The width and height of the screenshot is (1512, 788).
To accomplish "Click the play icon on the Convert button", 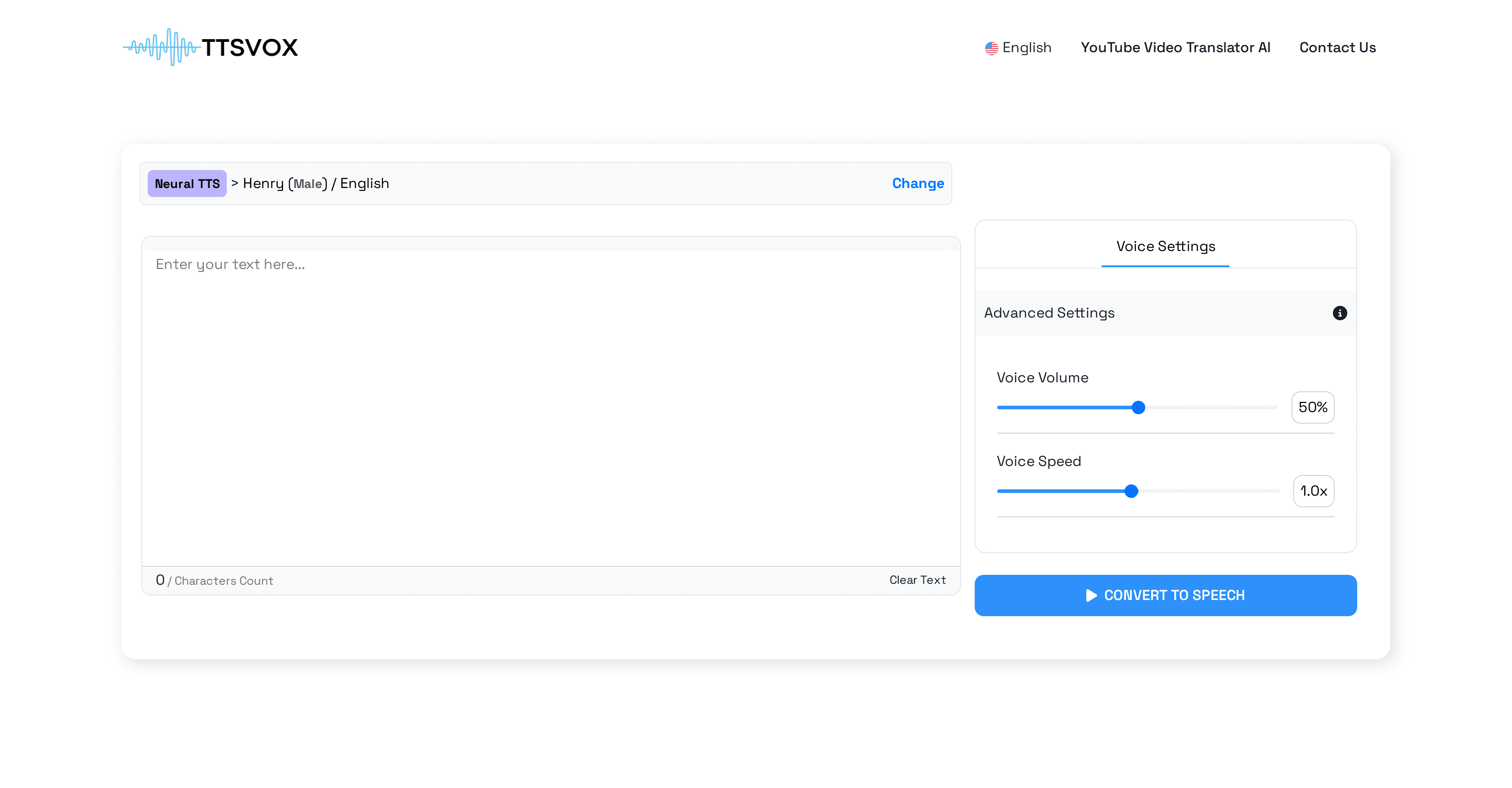I will click(x=1091, y=595).
